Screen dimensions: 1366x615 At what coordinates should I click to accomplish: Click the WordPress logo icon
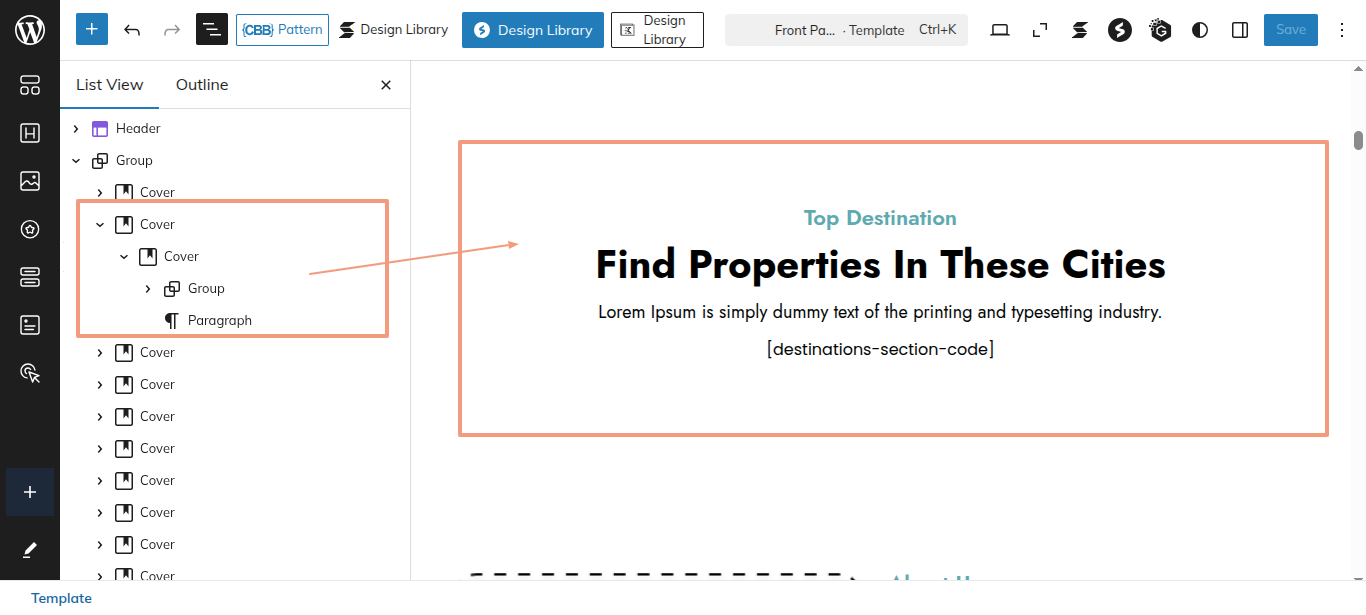click(x=30, y=30)
